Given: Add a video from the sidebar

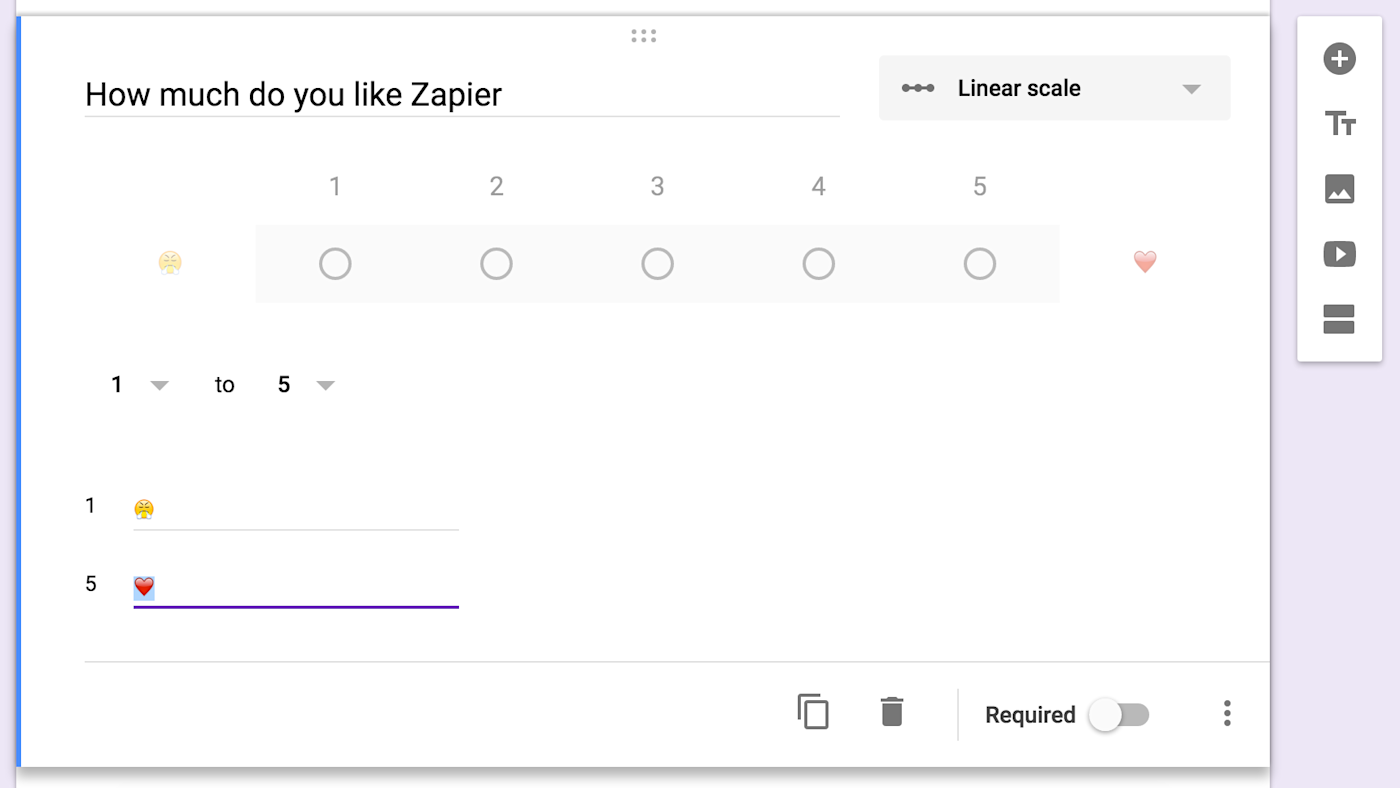Looking at the screenshot, I should tap(1339, 254).
